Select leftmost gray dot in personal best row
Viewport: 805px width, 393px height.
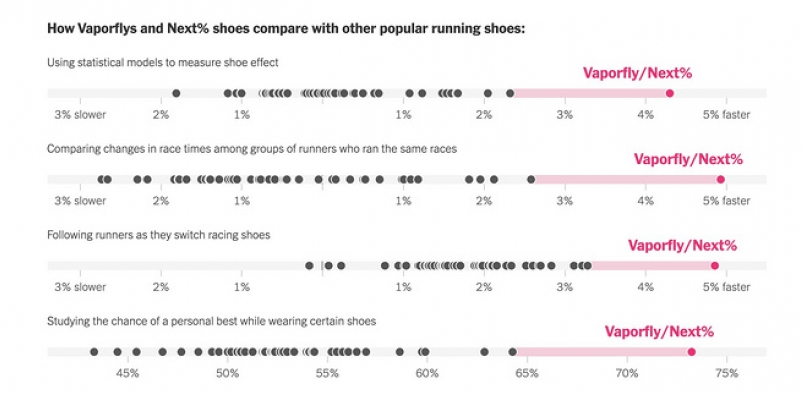tap(94, 352)
